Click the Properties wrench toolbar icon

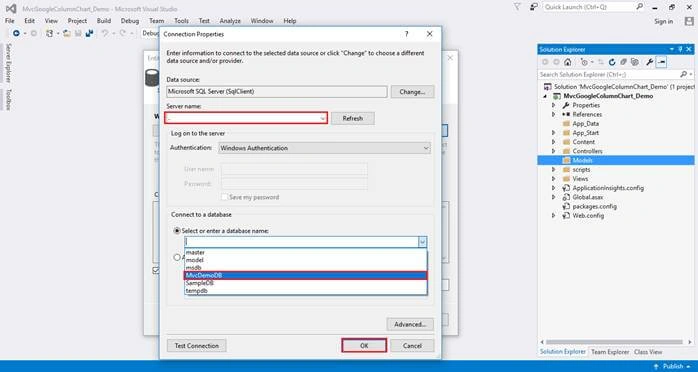click(649, 62)
